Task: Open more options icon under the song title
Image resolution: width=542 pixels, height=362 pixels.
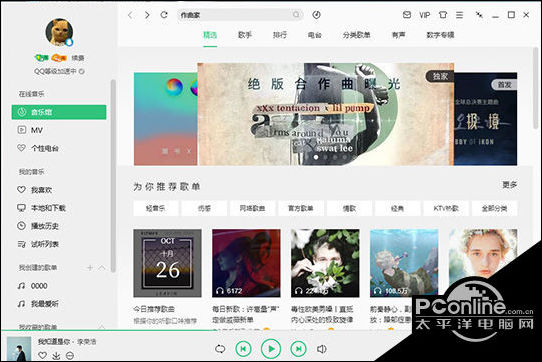Action: (x=70, y=355)
